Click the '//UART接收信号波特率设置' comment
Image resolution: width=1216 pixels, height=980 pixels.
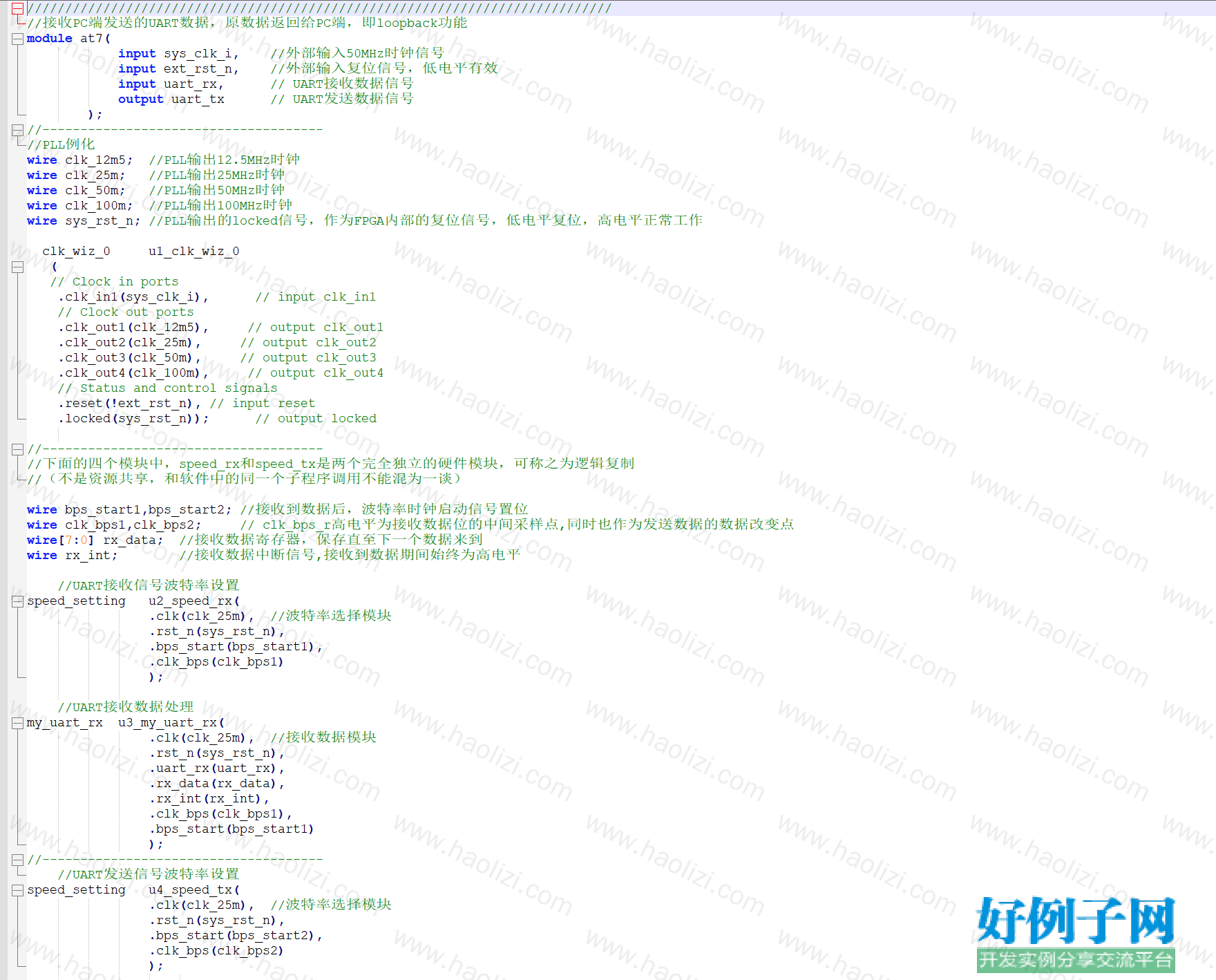148,586
